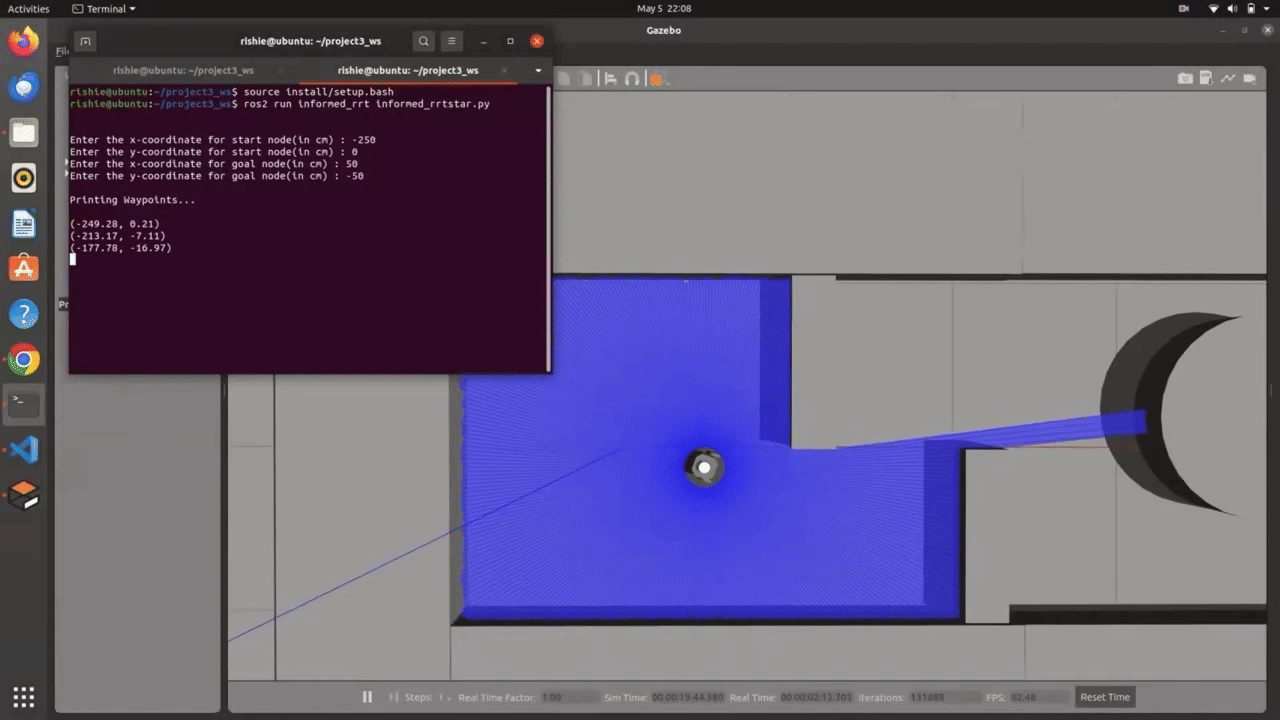Screen dimensions: 1280x720
Task: Click Gazebo copy icon in toolbar
Action: pos(564,78)
